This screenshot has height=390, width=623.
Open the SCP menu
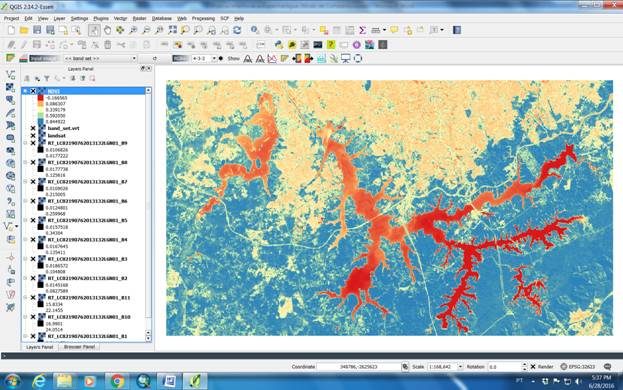coord(224,19)
